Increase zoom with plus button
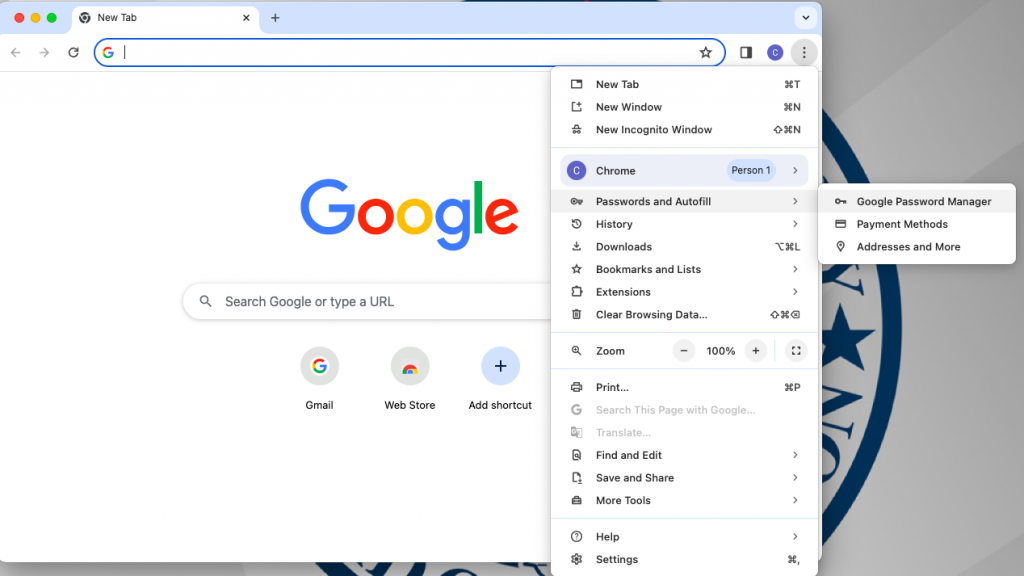 [x=756, y=351]
